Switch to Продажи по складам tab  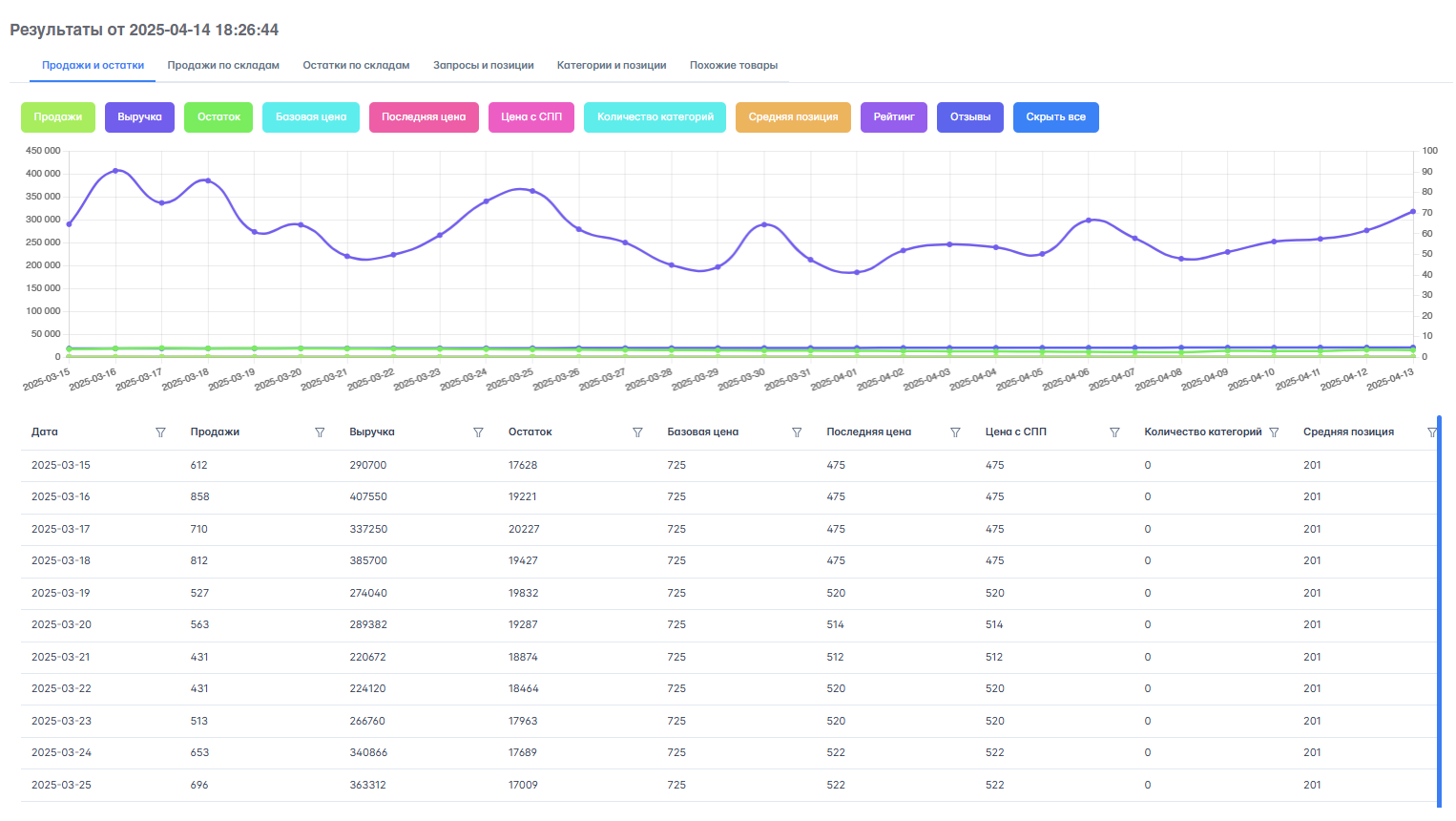(x=223, y=66)
